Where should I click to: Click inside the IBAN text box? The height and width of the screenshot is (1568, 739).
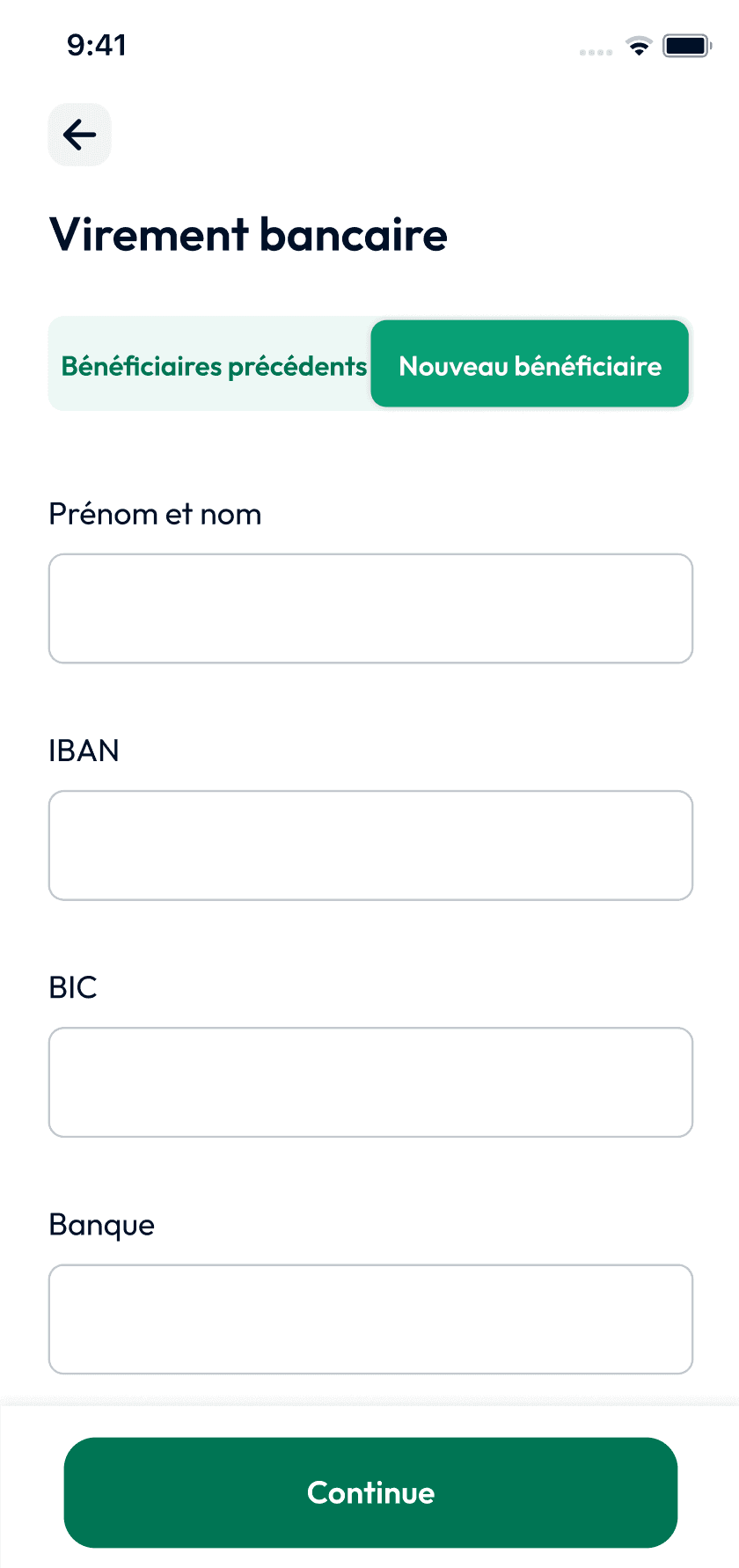[x=370, y=845]
